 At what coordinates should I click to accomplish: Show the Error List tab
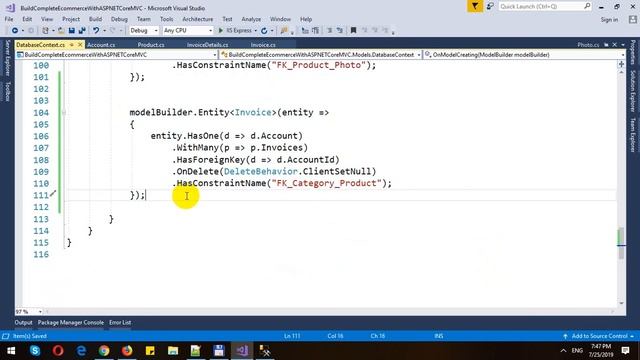[120, 322]
